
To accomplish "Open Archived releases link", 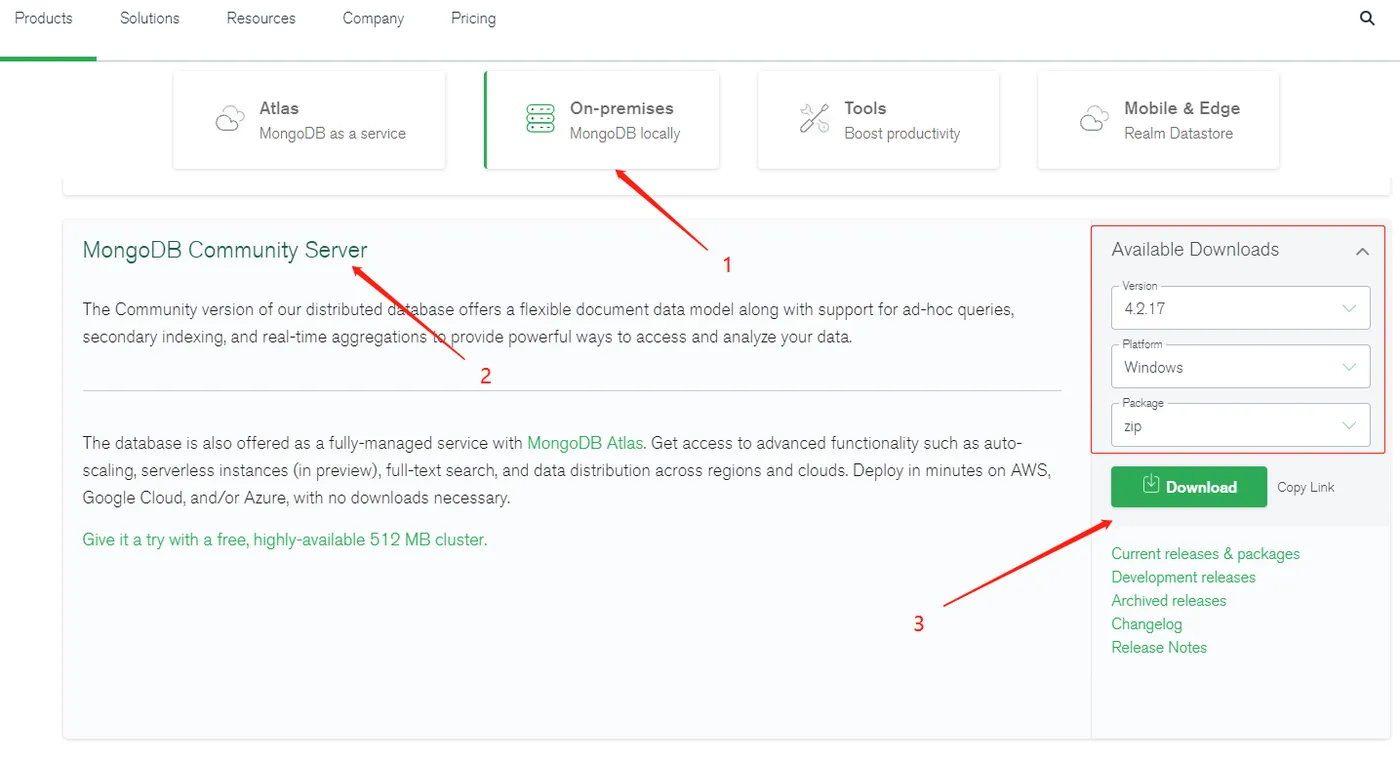I will point(1169,600).
